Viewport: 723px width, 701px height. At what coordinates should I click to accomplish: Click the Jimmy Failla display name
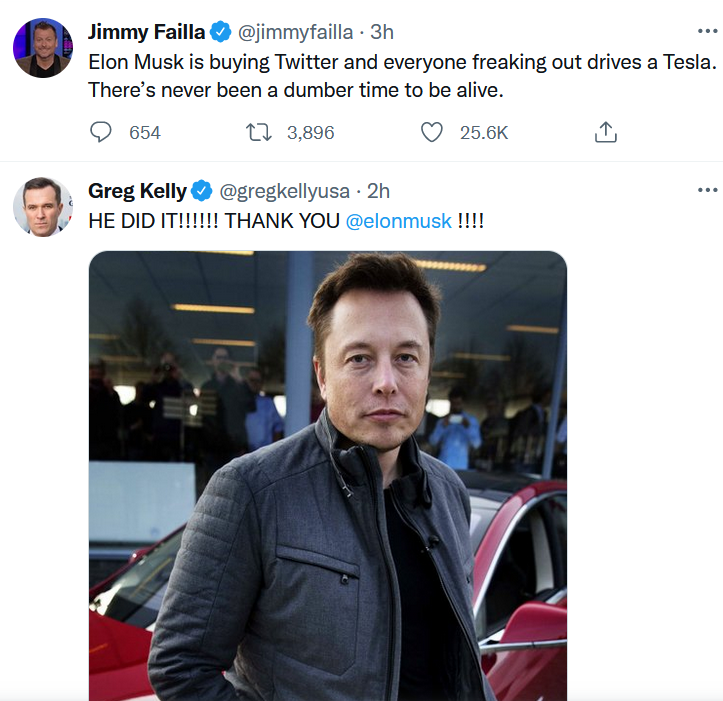(x=146, y=32)
